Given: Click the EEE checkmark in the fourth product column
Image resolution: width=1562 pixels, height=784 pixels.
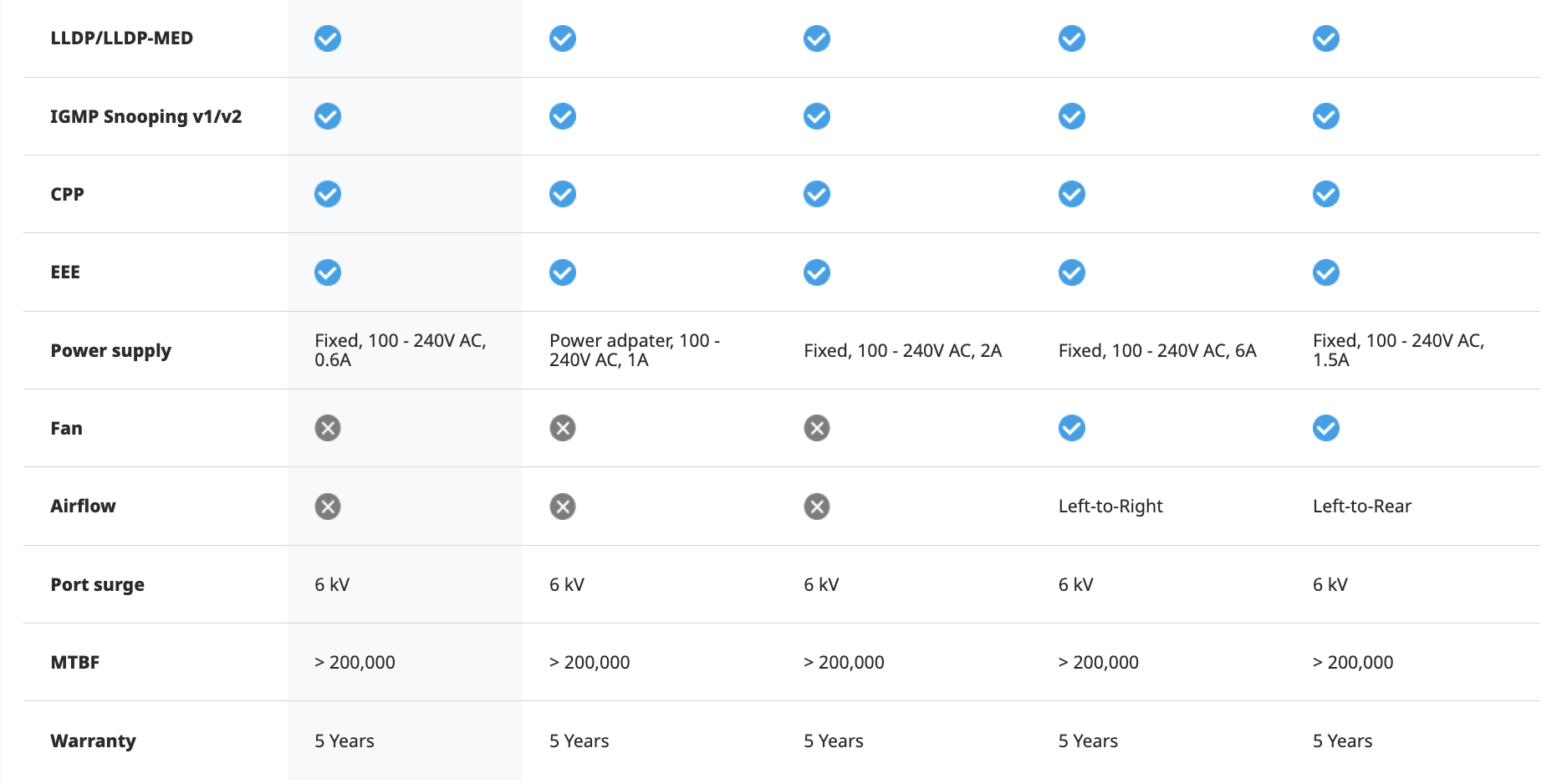Looking at the screenshot, I should 1071,272.
